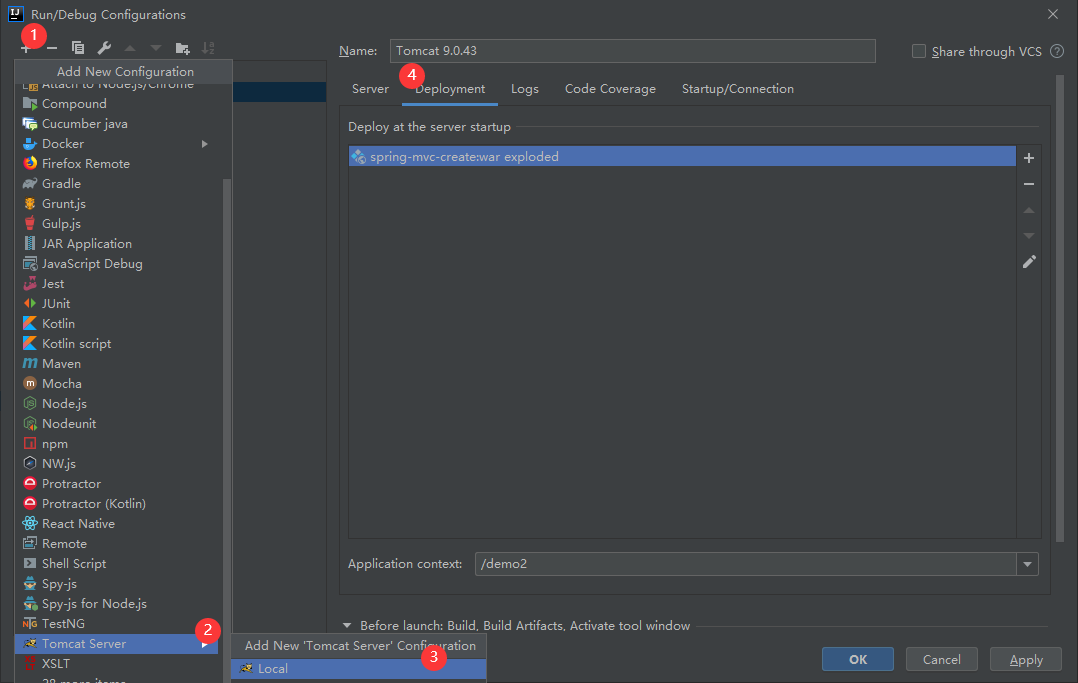1078x683 pixels.
Task: Close the Run/Debug Configurations dialog
Action: pos(1053,14)
